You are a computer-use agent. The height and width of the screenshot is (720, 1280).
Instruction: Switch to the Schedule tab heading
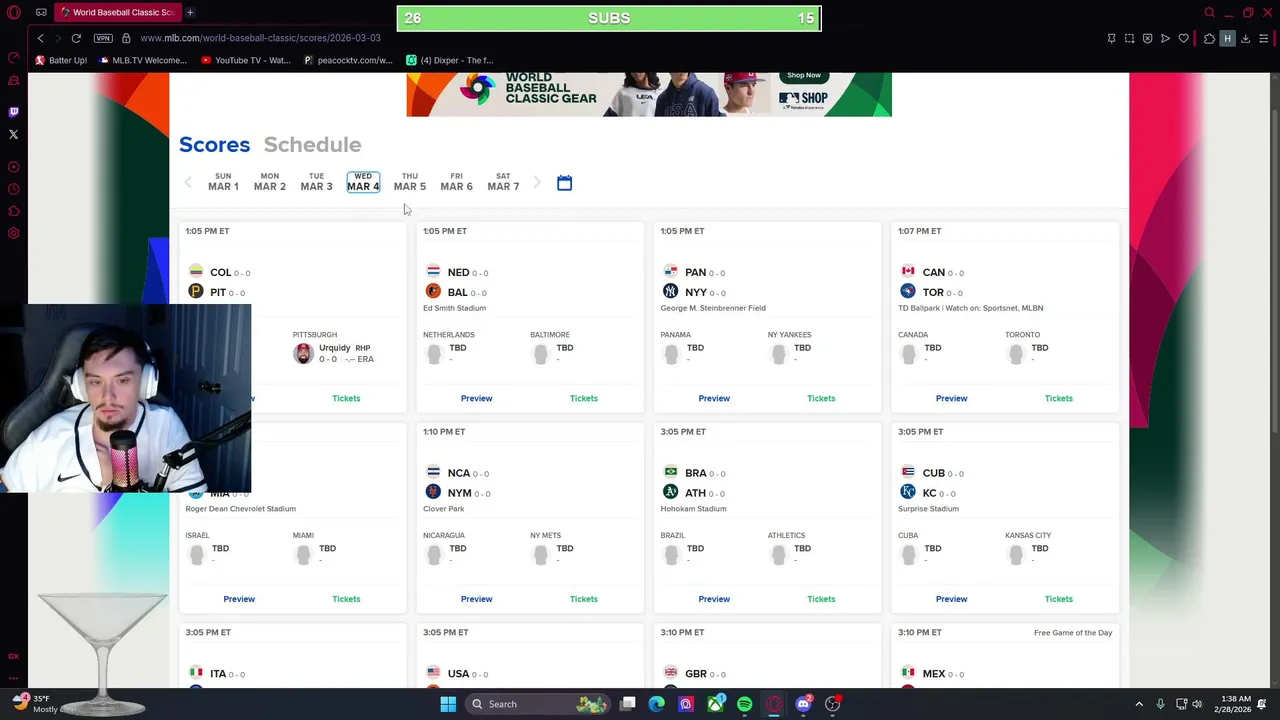click(312, 145)
